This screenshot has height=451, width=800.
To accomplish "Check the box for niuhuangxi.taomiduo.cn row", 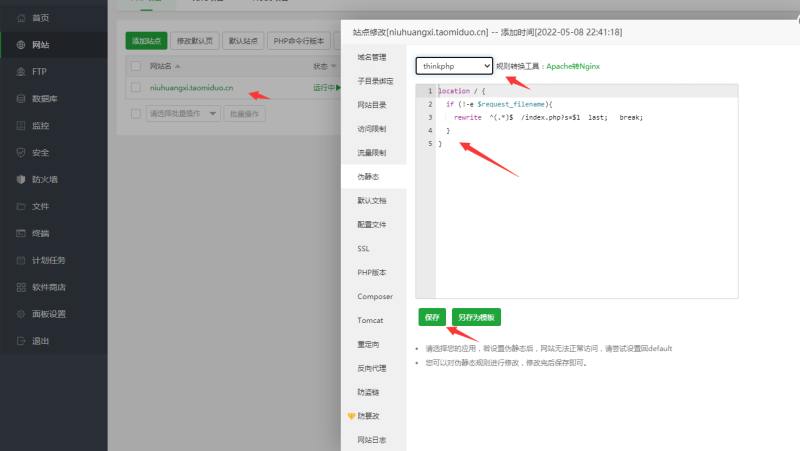I will [137, 88].
